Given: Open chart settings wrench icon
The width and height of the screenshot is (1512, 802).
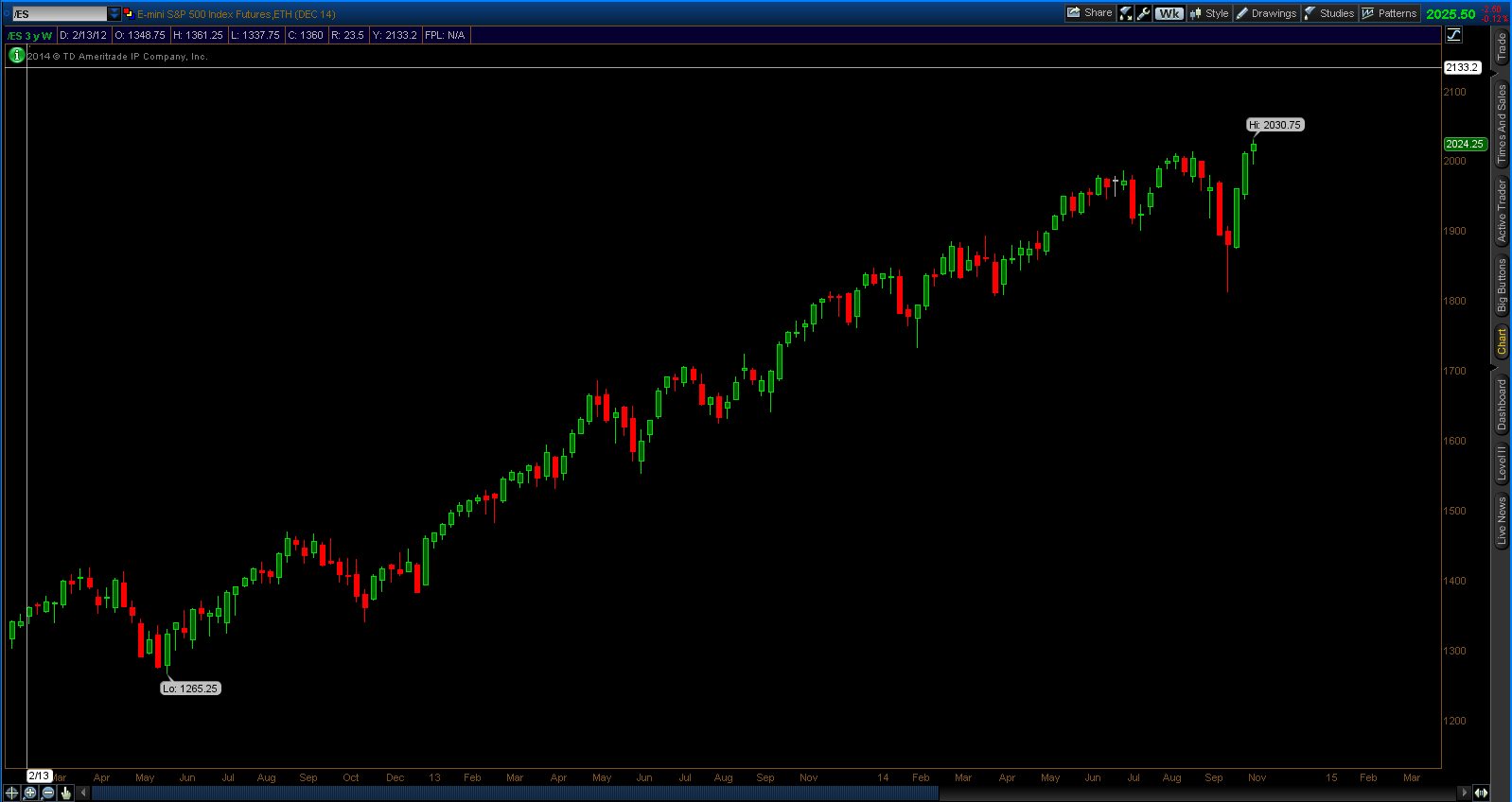Looking at the screenshot, I should coord(1144,13).
